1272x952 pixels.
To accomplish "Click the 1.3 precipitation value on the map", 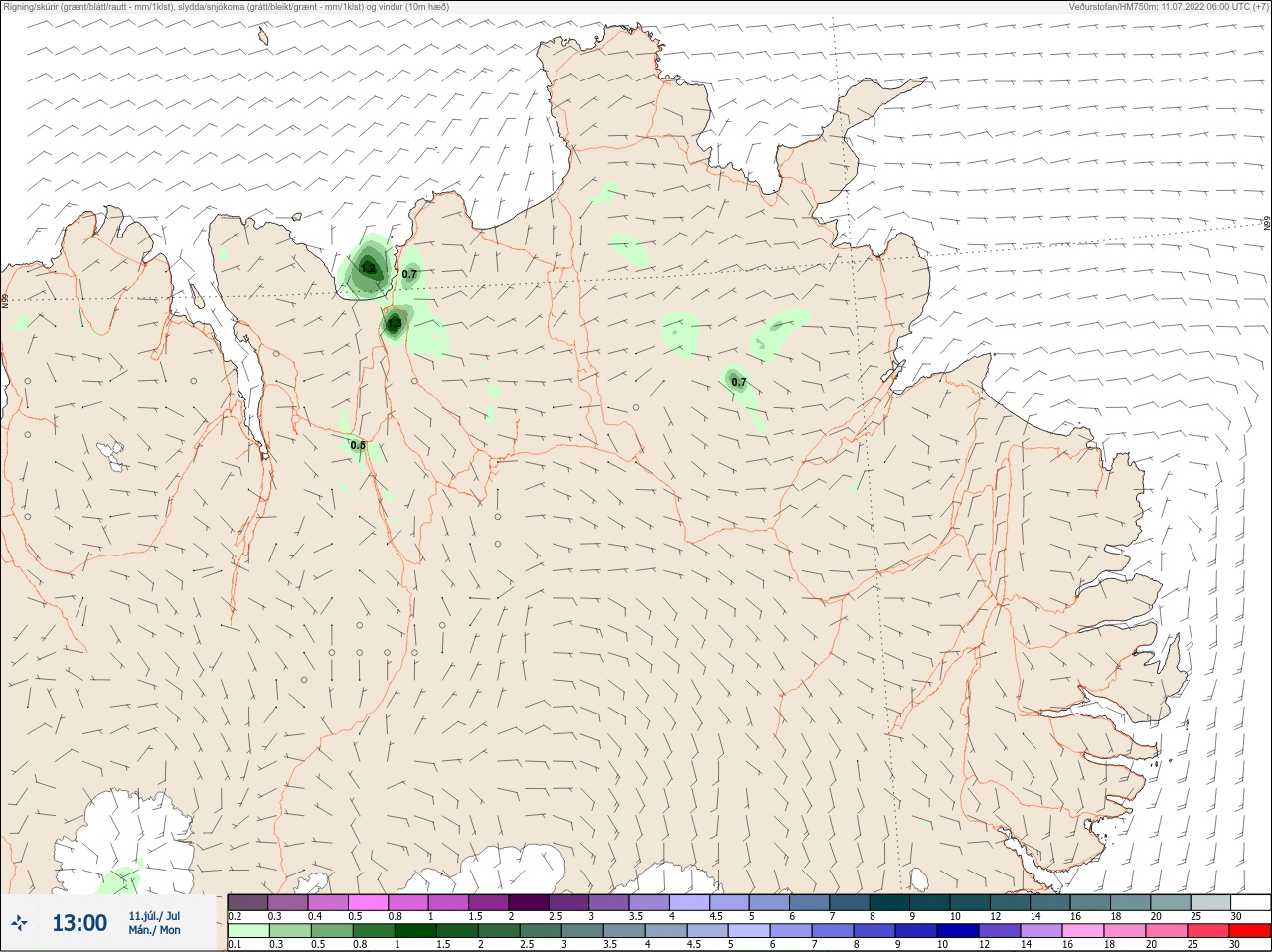I will (395, 323).
